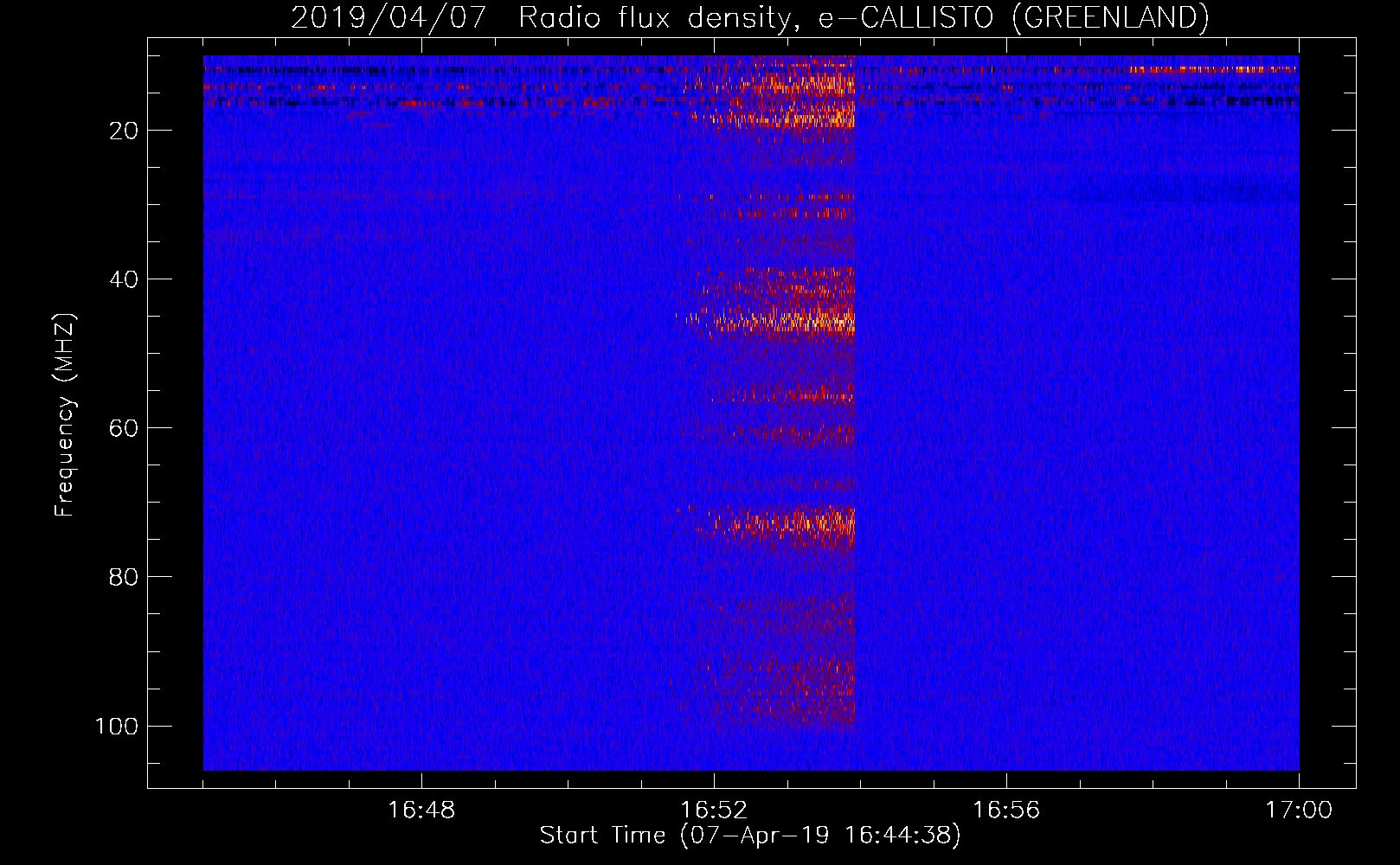Click the 16:56 time tick label

[x=1006, y=811]
